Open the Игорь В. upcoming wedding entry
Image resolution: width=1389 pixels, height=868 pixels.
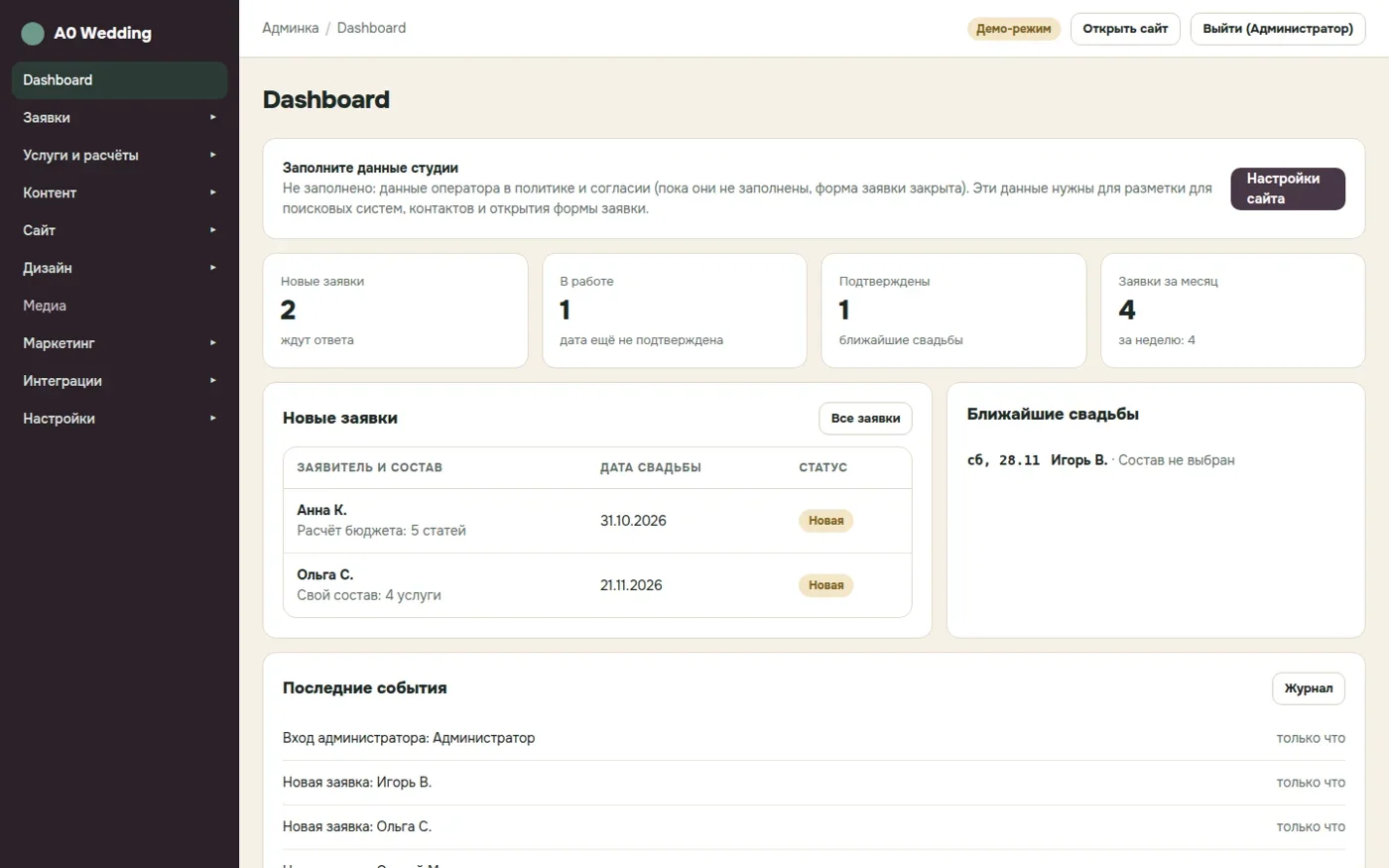click(x=1101, y=460)
